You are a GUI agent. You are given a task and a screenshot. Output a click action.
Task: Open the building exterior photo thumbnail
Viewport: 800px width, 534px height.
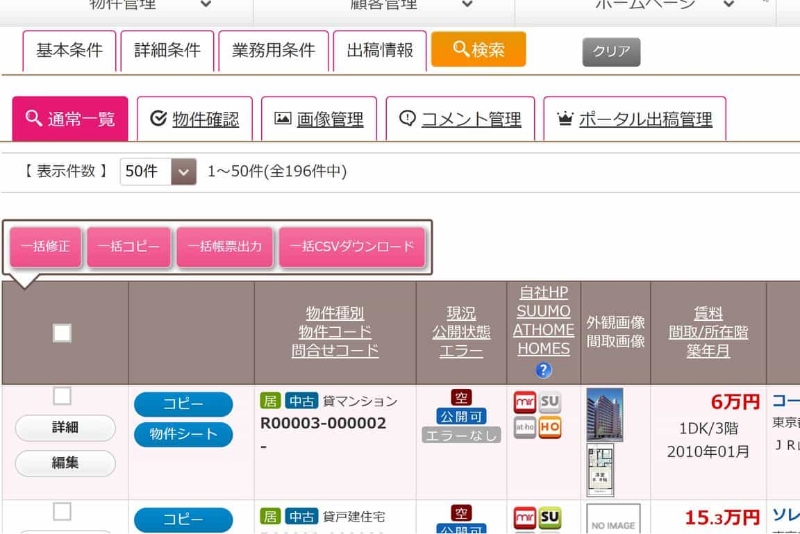click(604, 414)
